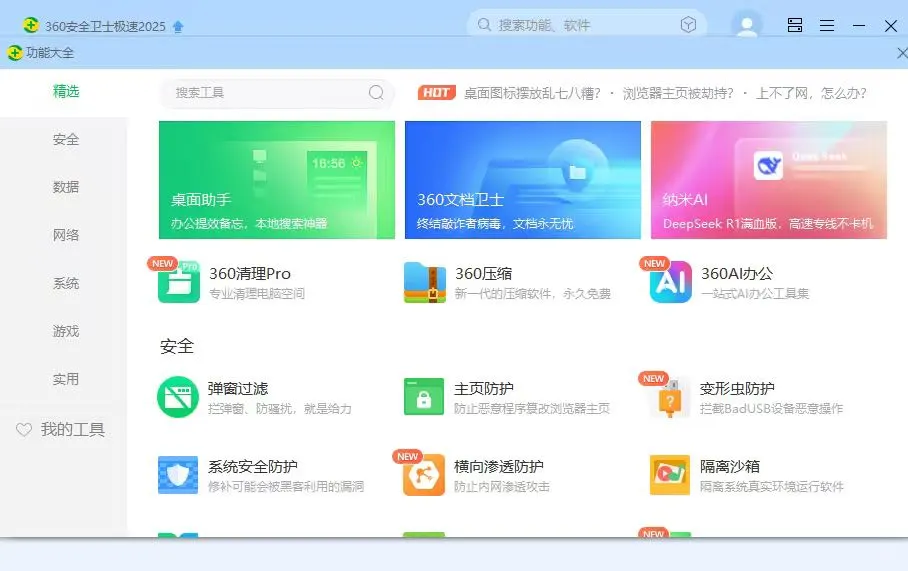
Task: Click the heart icon beside 我的工具
Action: pyautogui.click(x=24, y=430)
